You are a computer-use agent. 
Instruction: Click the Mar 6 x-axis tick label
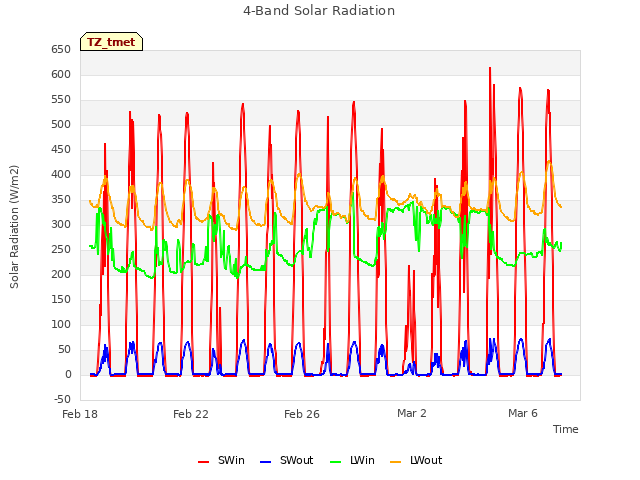click(x=523, y=413)
